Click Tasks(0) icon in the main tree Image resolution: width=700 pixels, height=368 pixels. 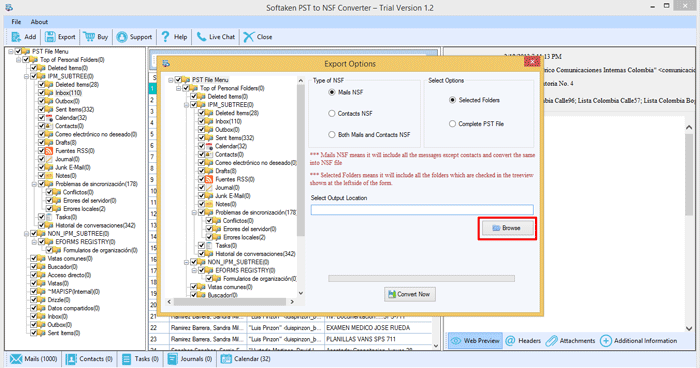[49, 217]
